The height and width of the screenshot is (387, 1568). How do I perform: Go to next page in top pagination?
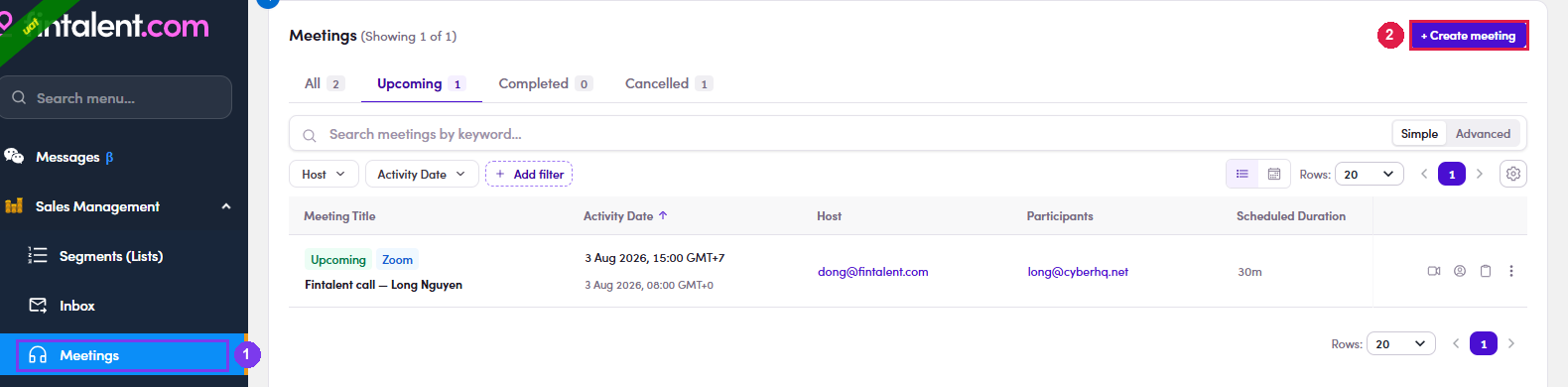[x=1480, y=174]
